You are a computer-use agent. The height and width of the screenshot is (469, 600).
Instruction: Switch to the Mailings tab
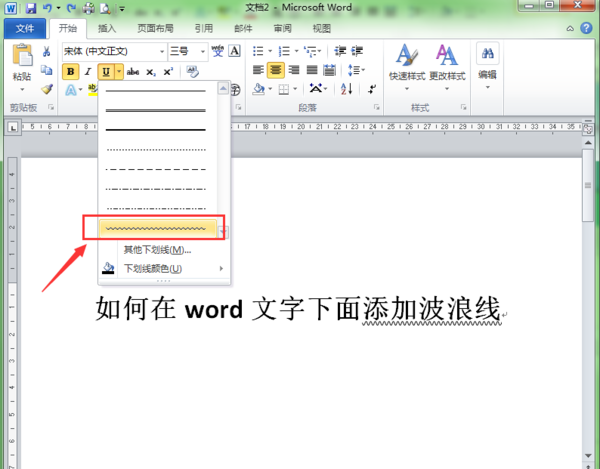243,28
